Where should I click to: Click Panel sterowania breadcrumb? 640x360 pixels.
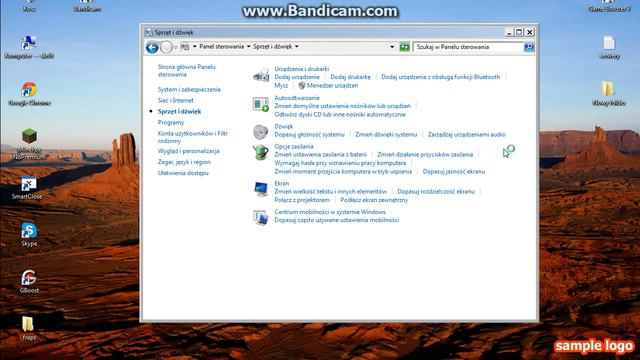coord(222,47)
